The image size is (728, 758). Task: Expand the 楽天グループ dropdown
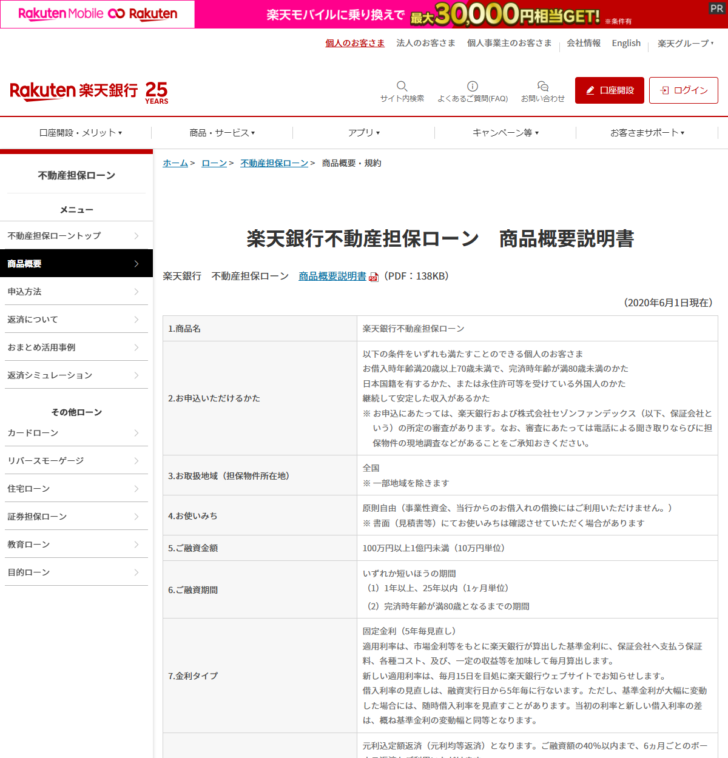[685, 44]
